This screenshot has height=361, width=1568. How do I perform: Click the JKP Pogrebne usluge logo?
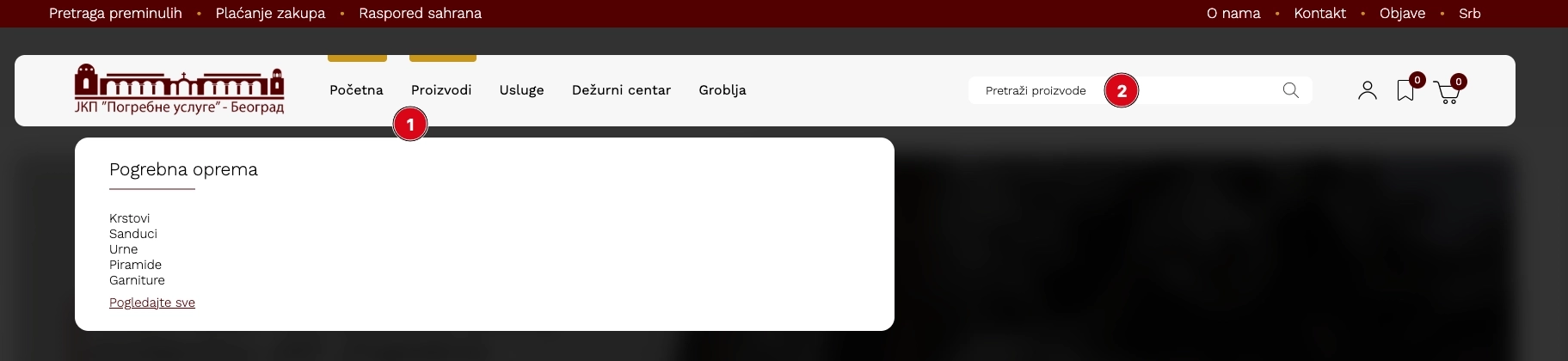coord(179,89)
